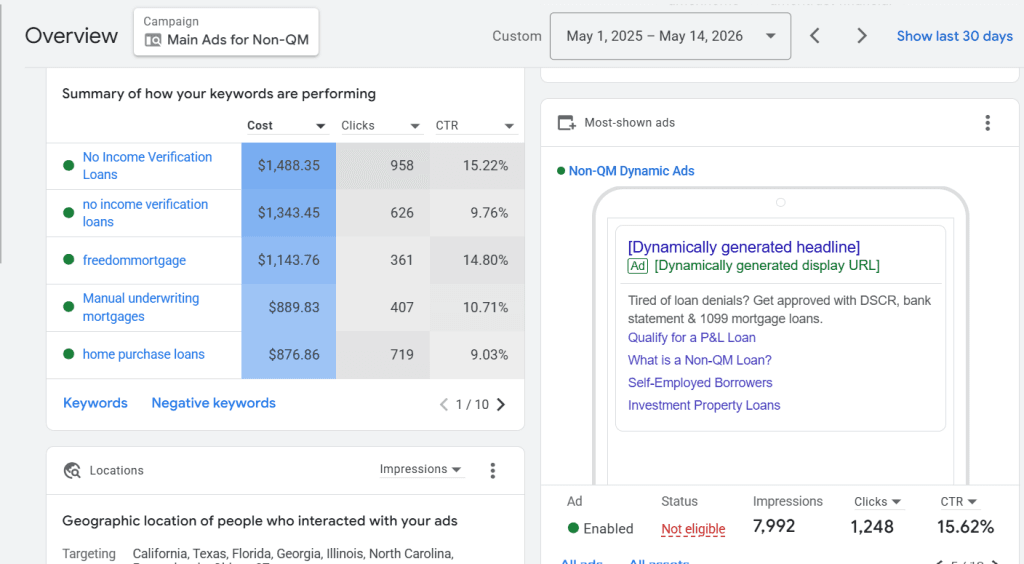Open the CTR dropdown under the ad preview

pos(958,501)
